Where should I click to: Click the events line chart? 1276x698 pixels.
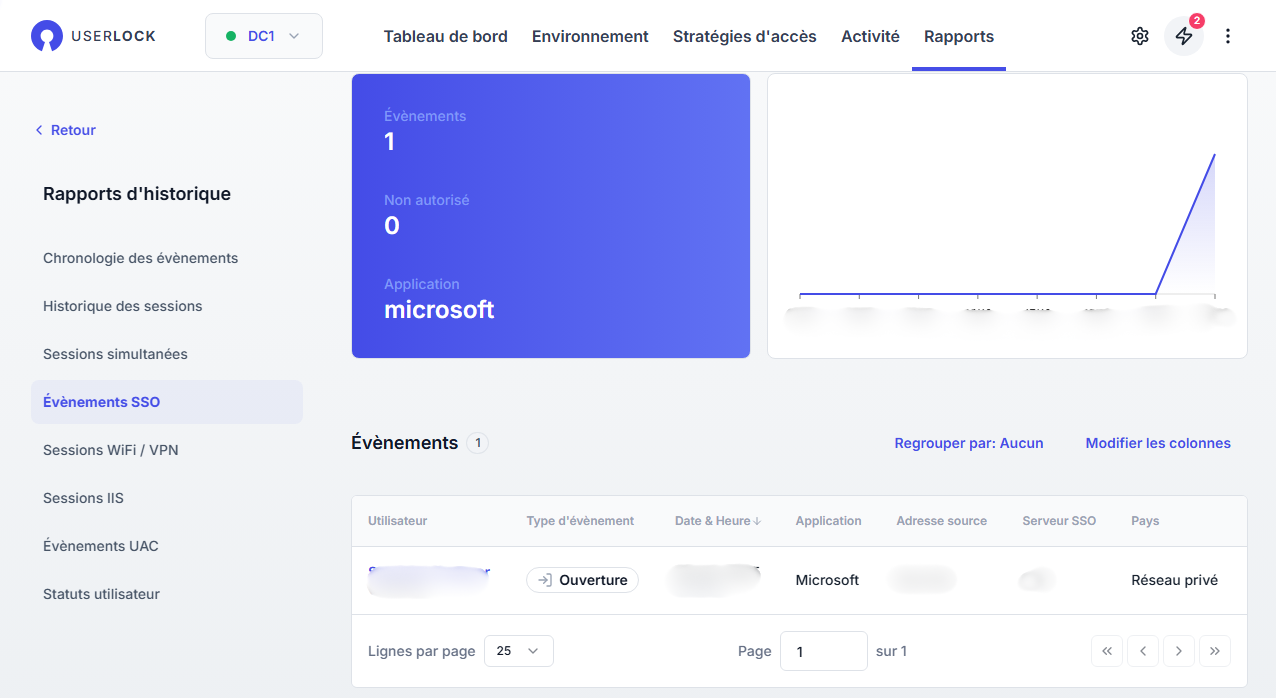(x=1007, y=216)
